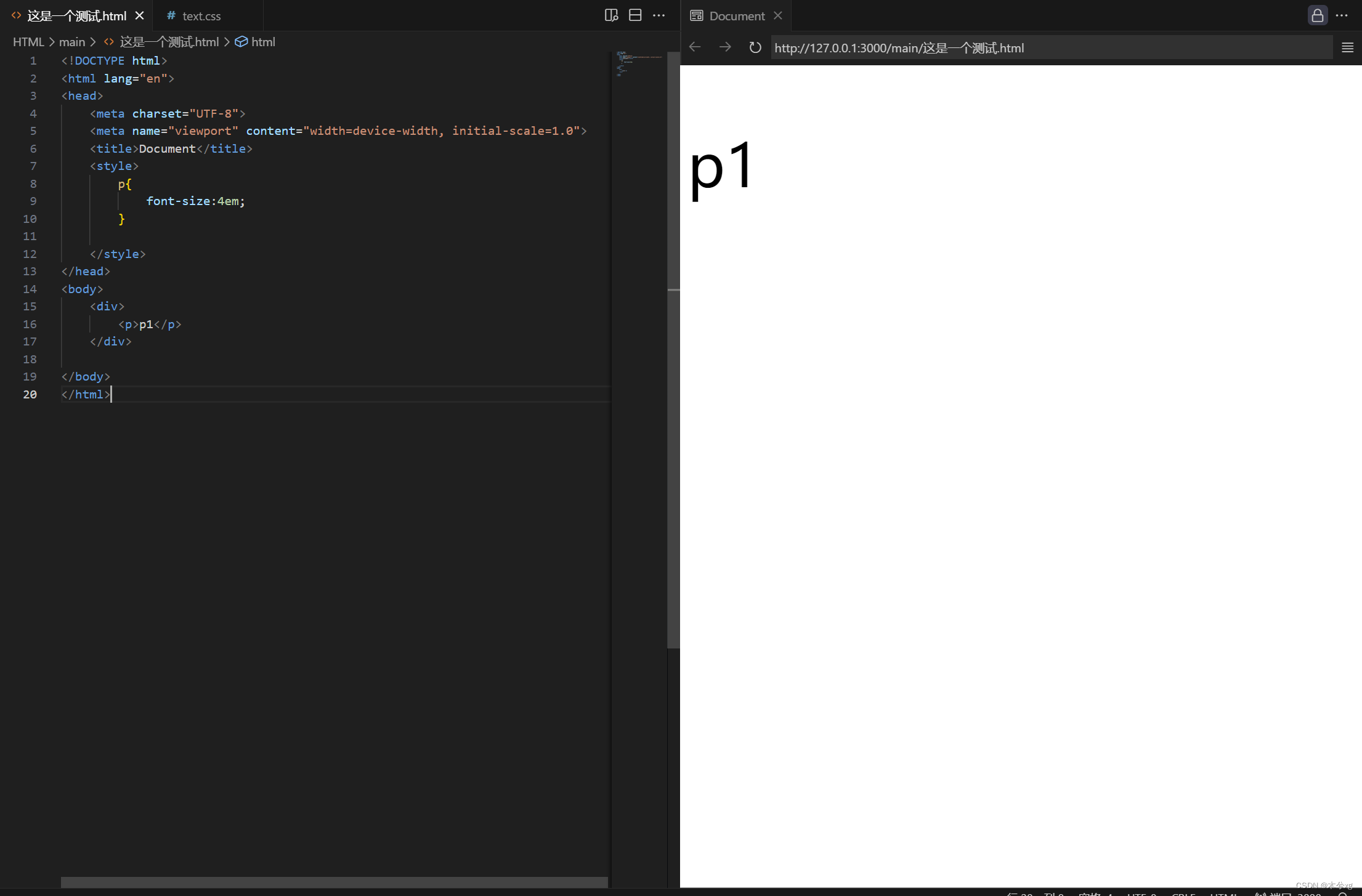Viewport: 1362px width, 896px height.
Task: Click the HTML file icon on 这是一个测试.html tab
Action: pos(15,15)
